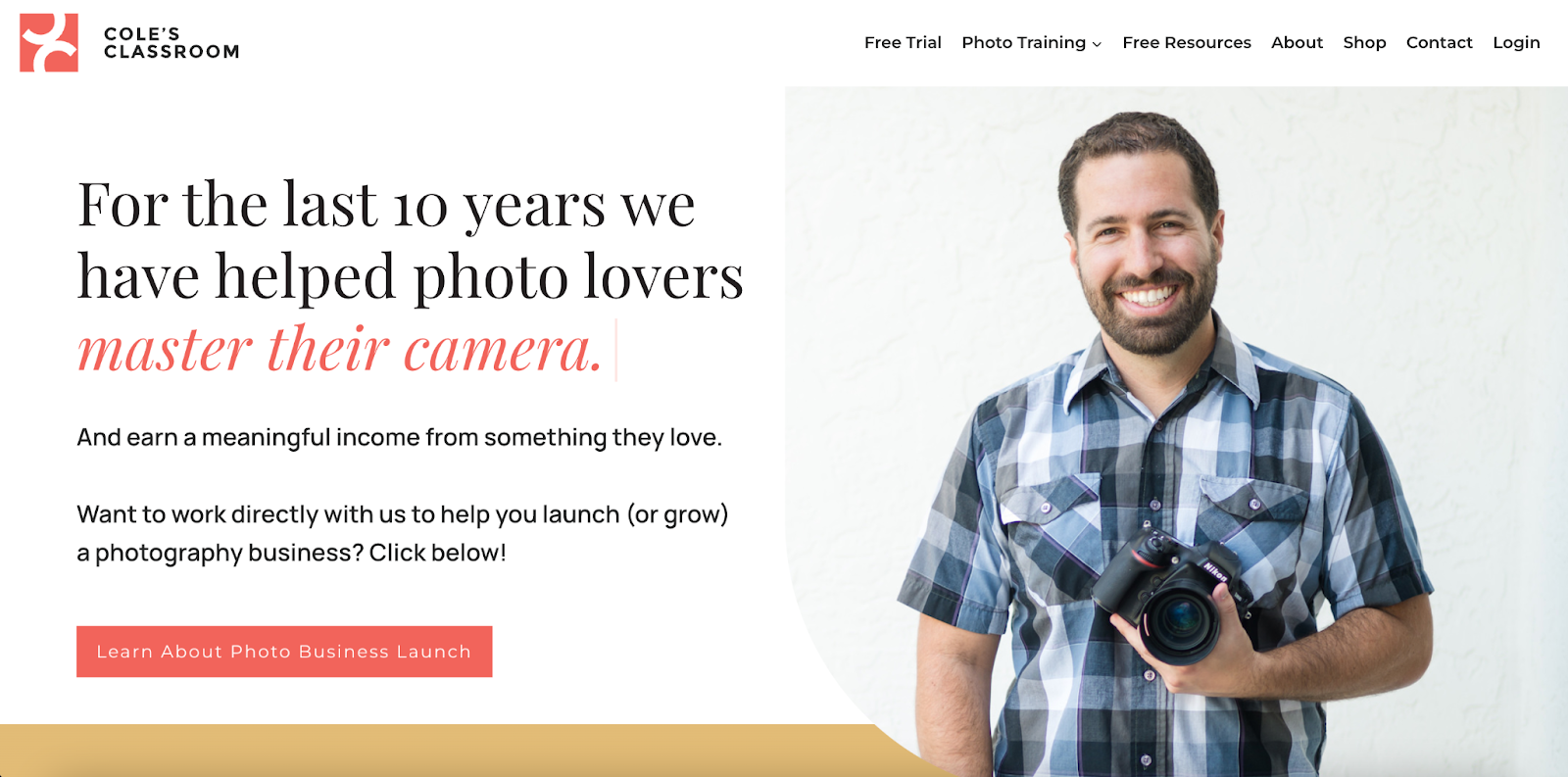Open the Free Trial page

pos(903,42)
